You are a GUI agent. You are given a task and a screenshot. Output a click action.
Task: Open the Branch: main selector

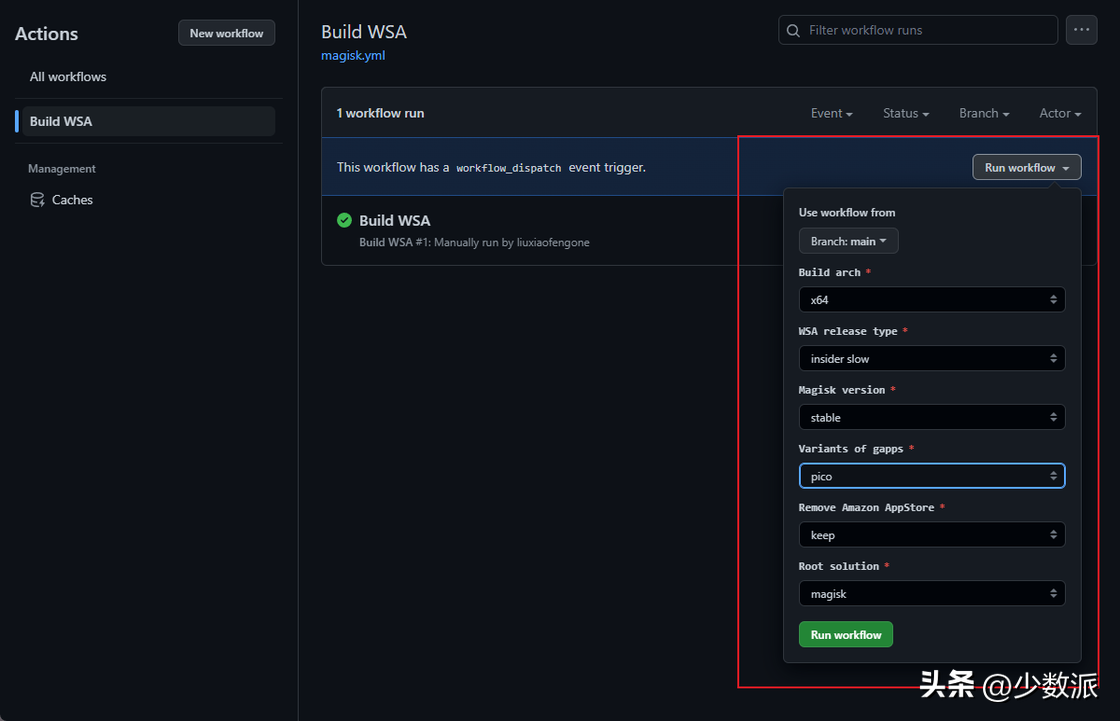[x=848, y=241]
